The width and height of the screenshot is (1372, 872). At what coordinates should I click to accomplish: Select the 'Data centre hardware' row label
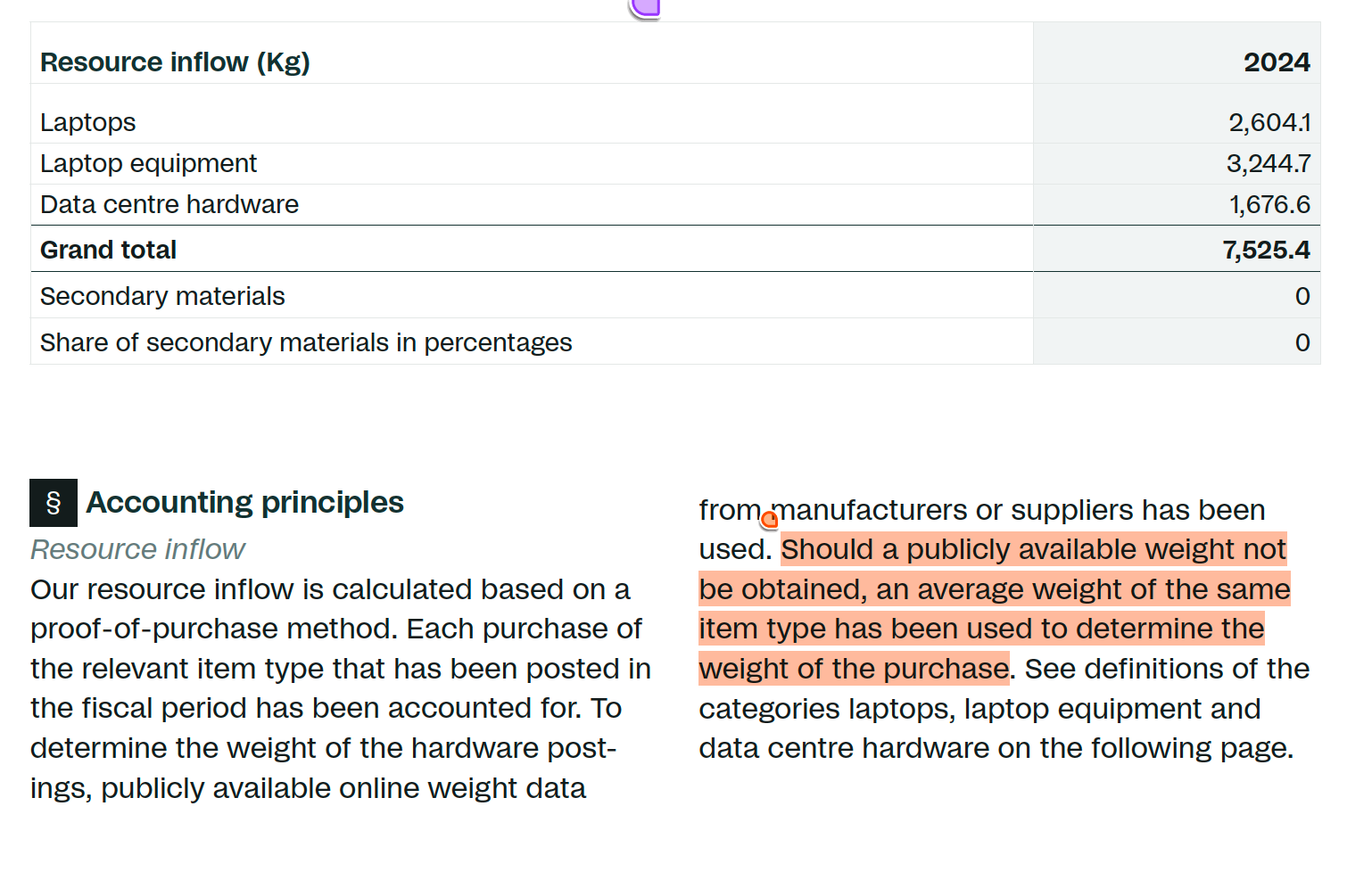[169, 205]
